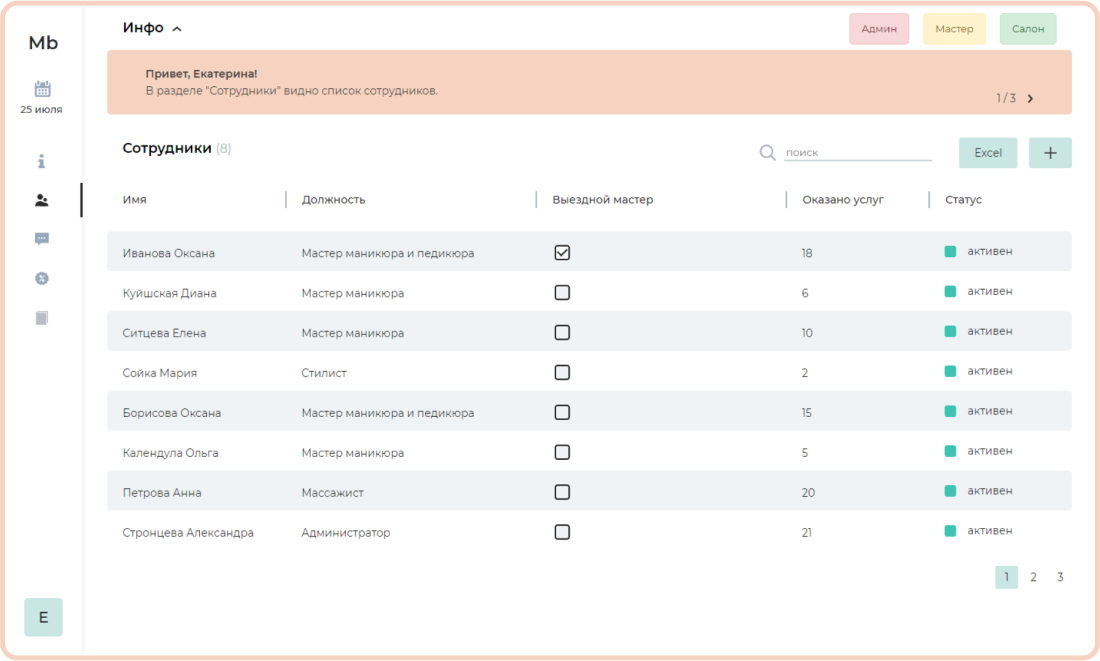
Task: Check the mobile master box for Сойка Мария
Action: [562, 373]
